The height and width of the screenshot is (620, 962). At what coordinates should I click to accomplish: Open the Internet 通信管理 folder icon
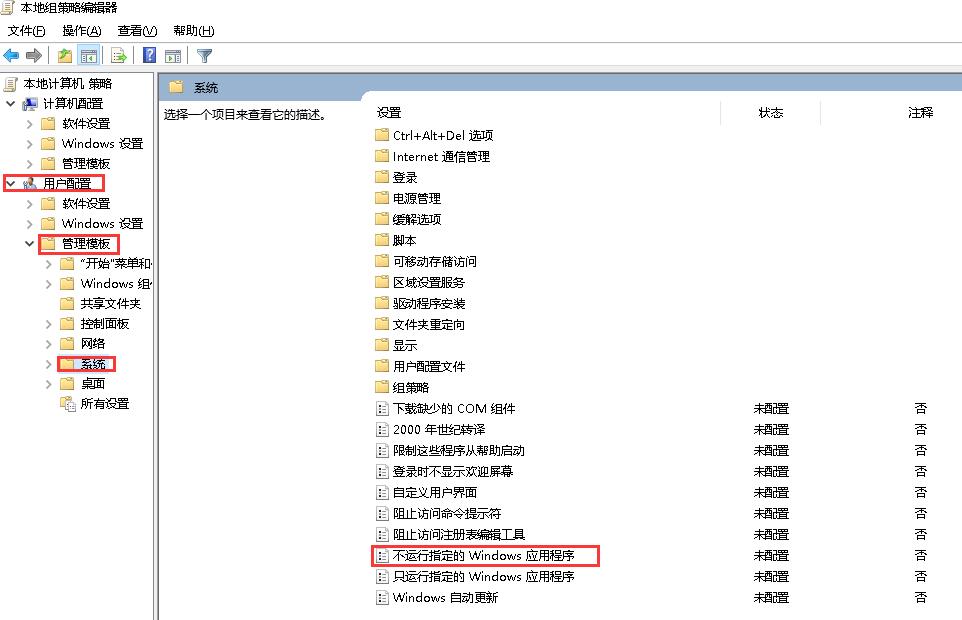[382, 156]
